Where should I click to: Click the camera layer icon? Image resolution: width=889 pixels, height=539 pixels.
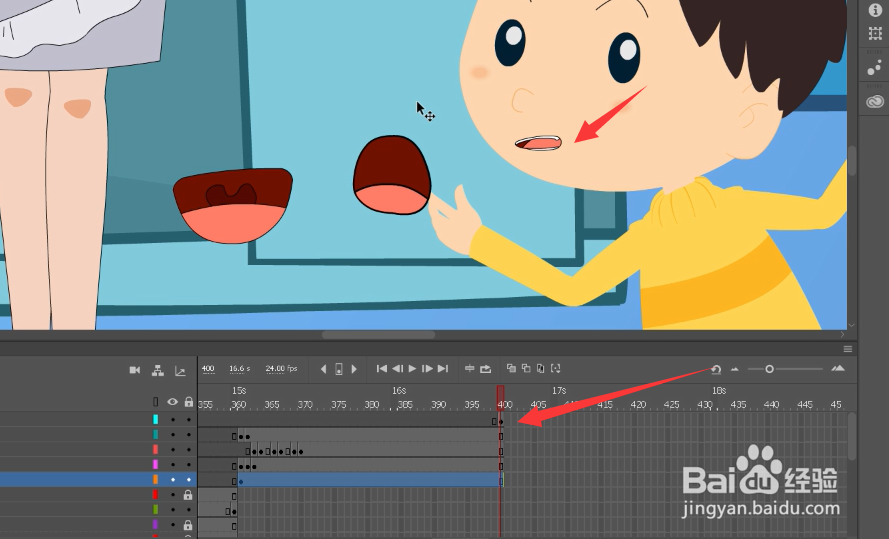pos(134,370)
